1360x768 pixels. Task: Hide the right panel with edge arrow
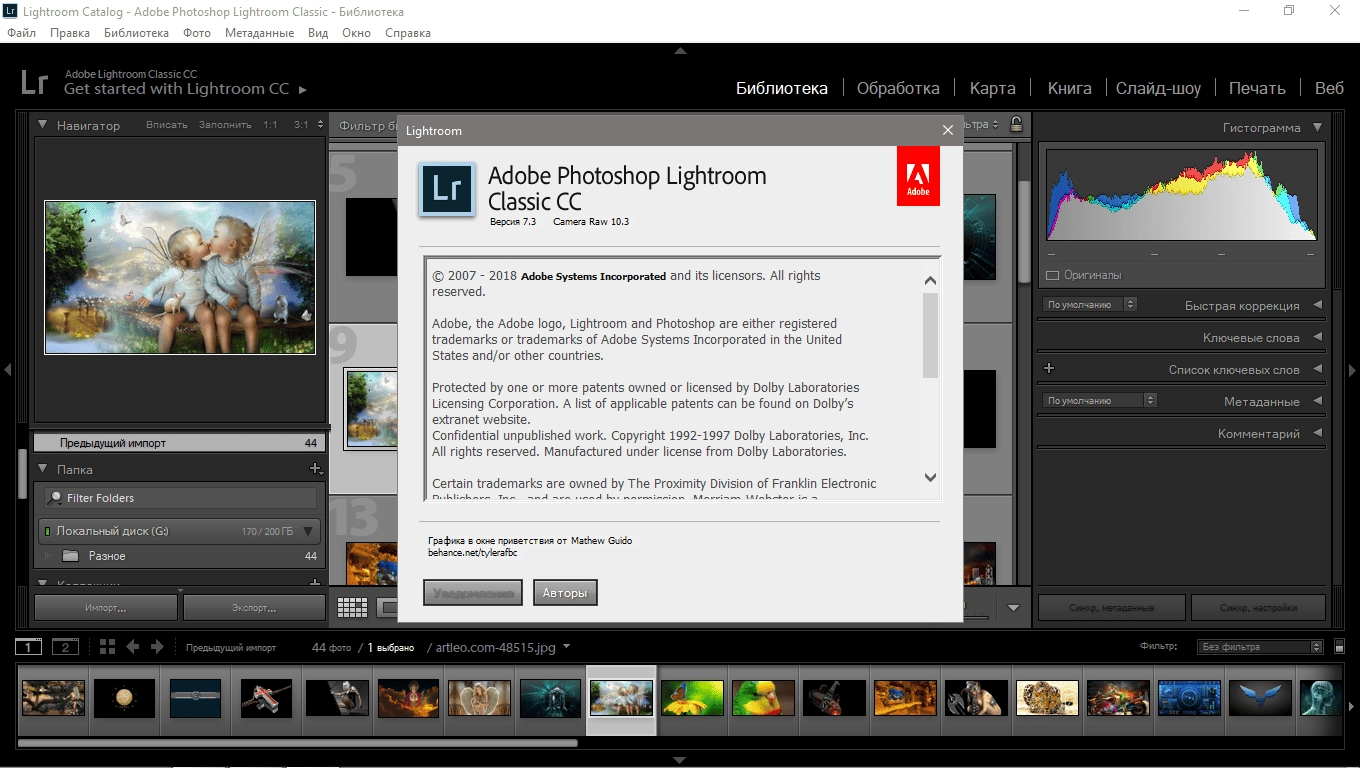pyautogui.click(x=1353, y=370)
